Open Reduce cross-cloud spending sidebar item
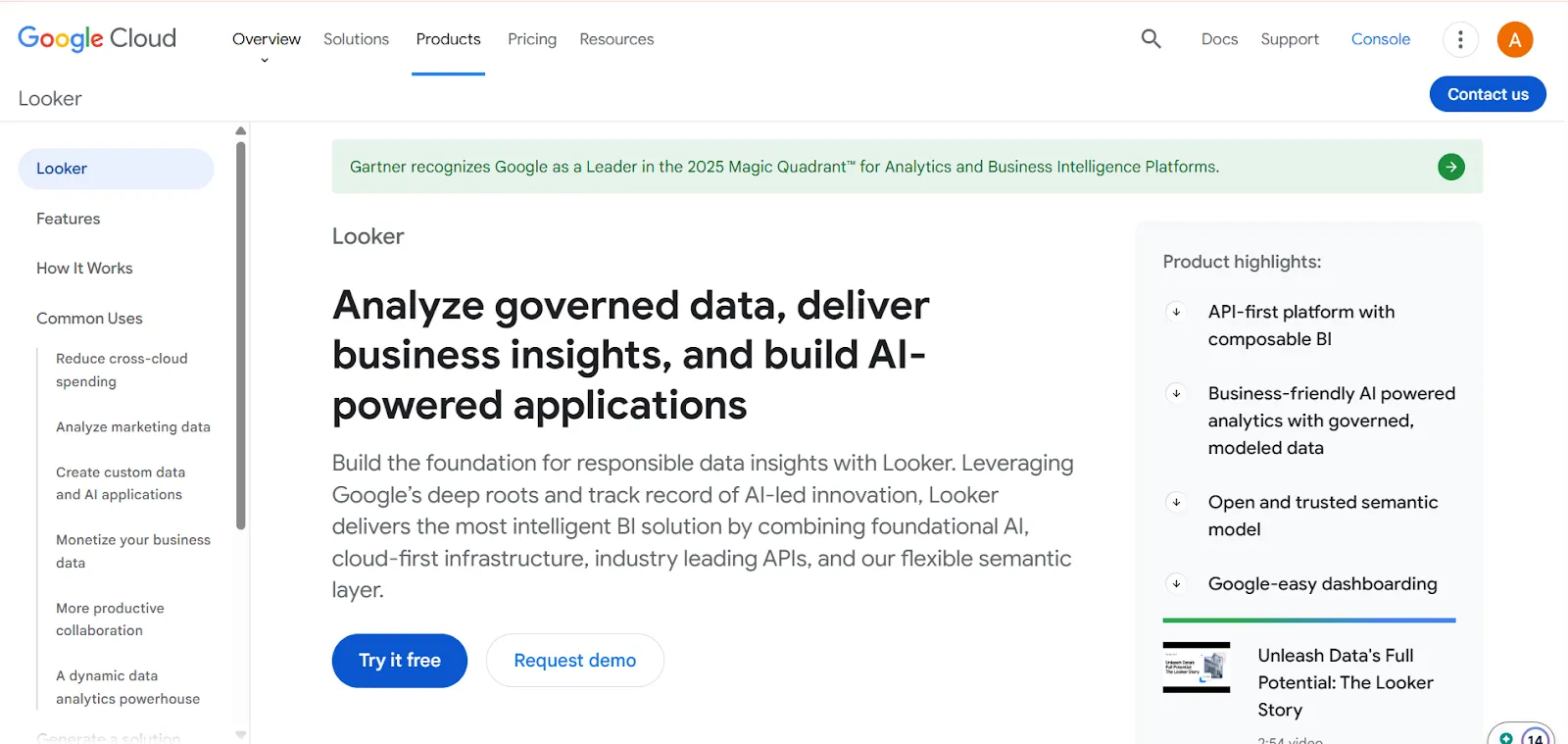1568x744 pixels. pyautogui.click(x=122, y=371)
